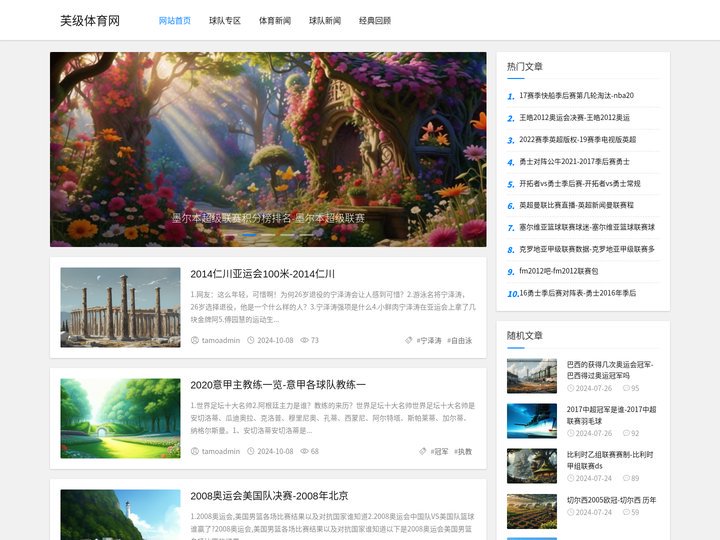Screen dimensions: 720x540
Task: Click tag icon beside #冠军
Action: (423, 451)
